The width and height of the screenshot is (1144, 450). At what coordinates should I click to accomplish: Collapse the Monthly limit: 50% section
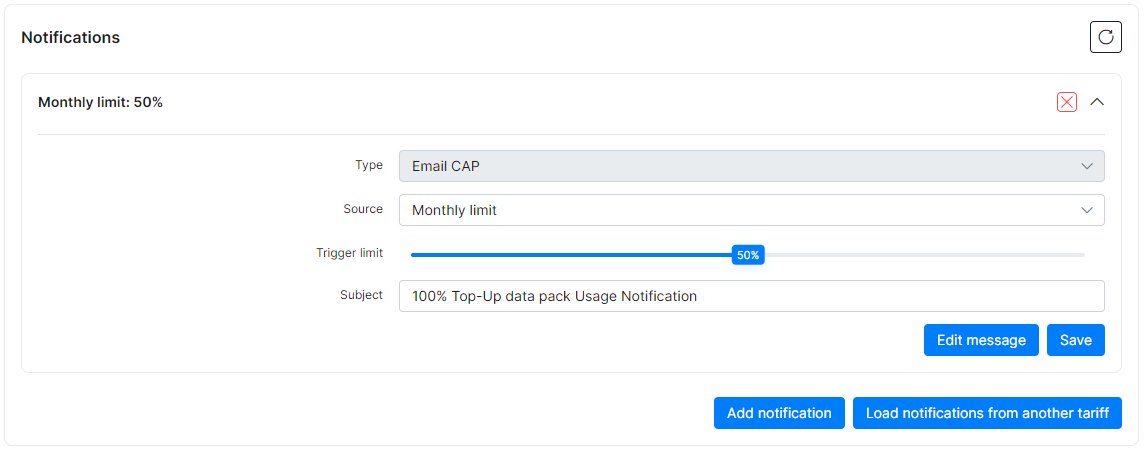point(1097,103)
